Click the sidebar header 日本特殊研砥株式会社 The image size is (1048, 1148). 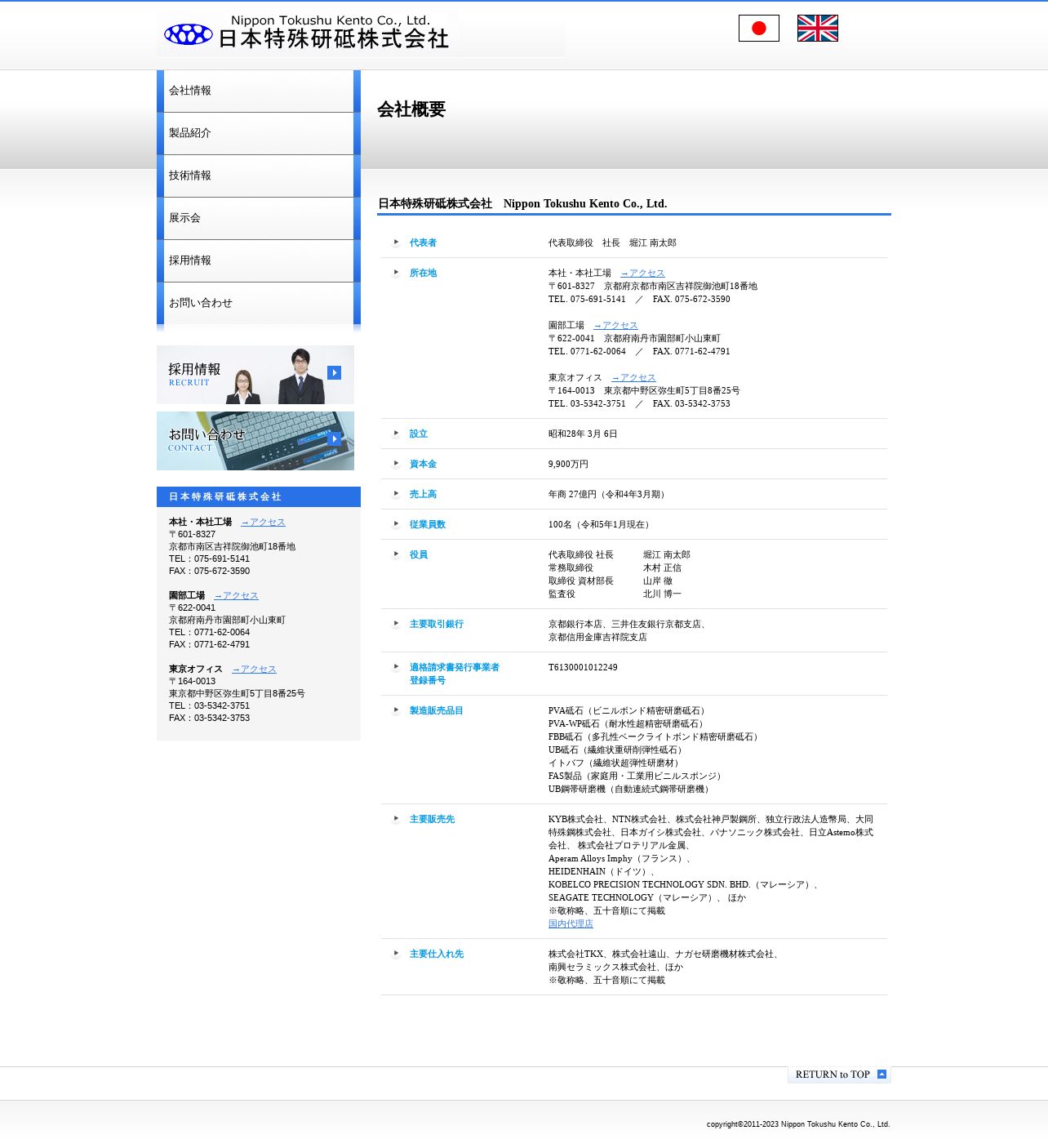tap(225, 497)
